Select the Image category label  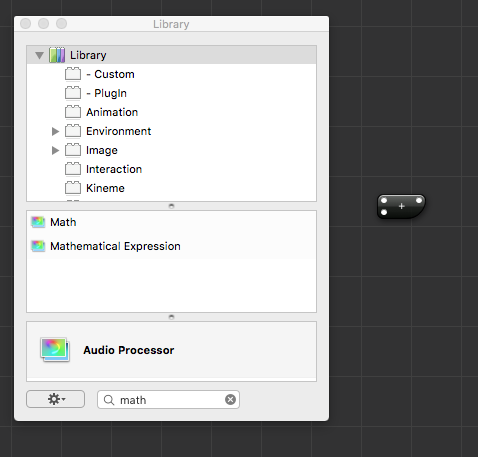click(102, 151)
